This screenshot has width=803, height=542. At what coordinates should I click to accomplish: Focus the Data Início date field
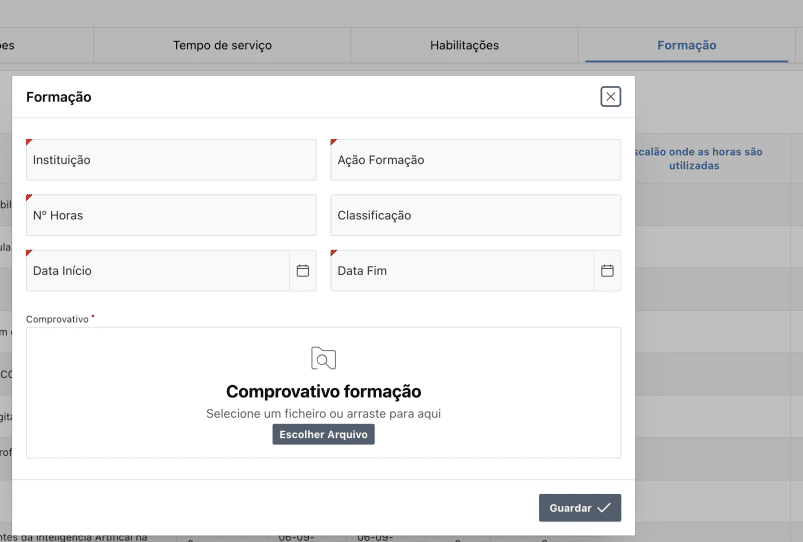pyautogui.click(x=158, y=271)
